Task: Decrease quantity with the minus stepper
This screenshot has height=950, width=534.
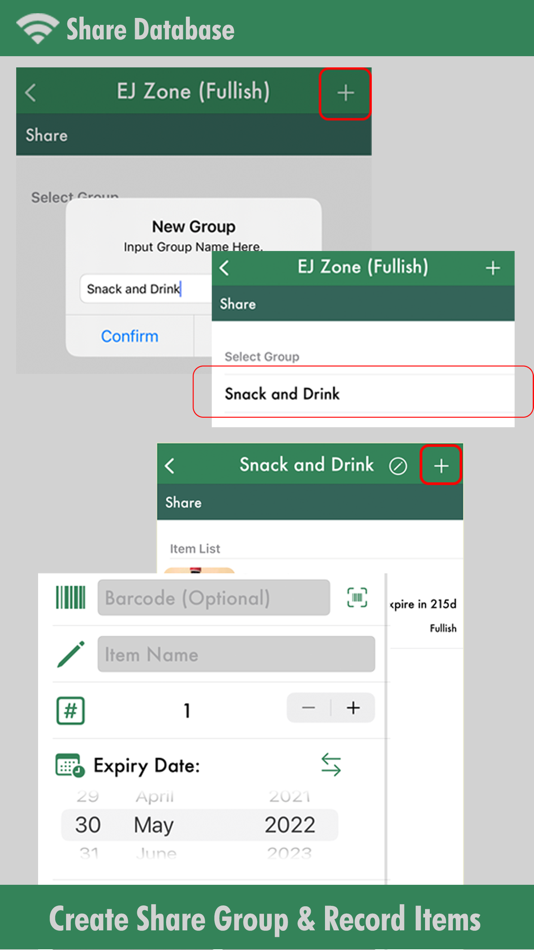Action: [x=309, y=708]
